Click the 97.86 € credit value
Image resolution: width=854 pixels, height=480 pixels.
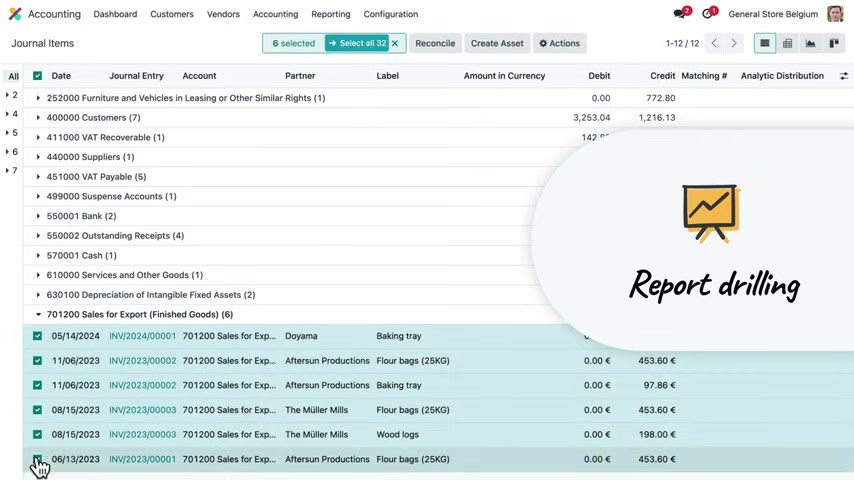pos(660,385)
